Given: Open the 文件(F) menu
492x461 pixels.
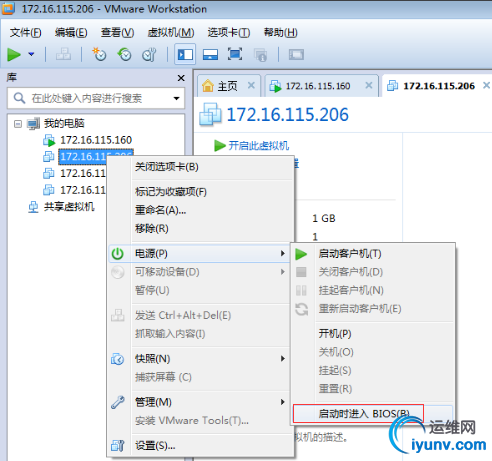Looking at the screenshot, I should (25, 33).
